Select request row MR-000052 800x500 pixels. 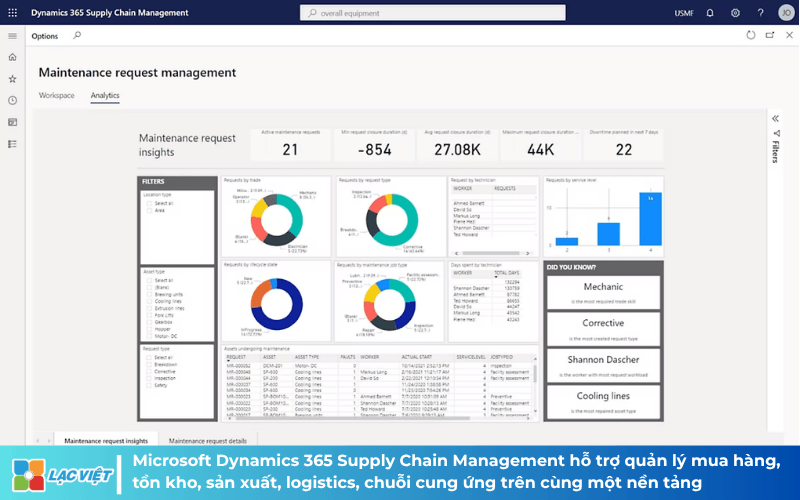(379, 366)
